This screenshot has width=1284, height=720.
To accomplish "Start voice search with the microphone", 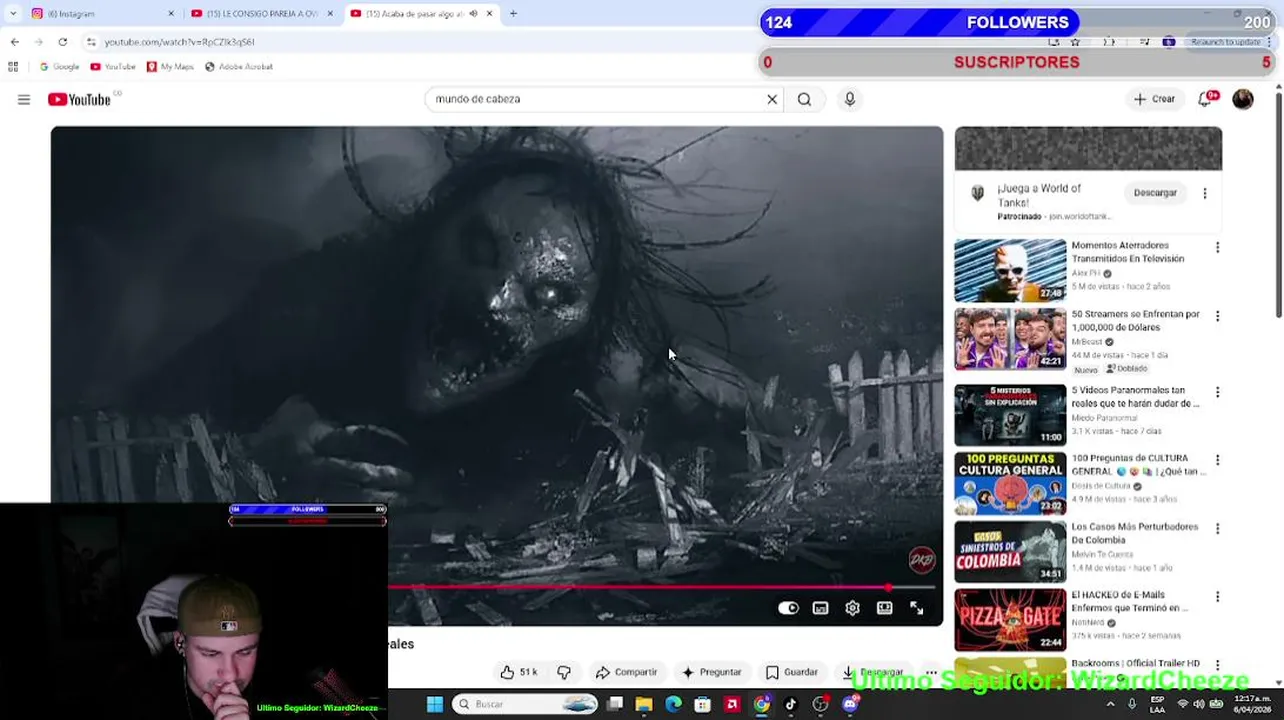I will coord(850,99).
